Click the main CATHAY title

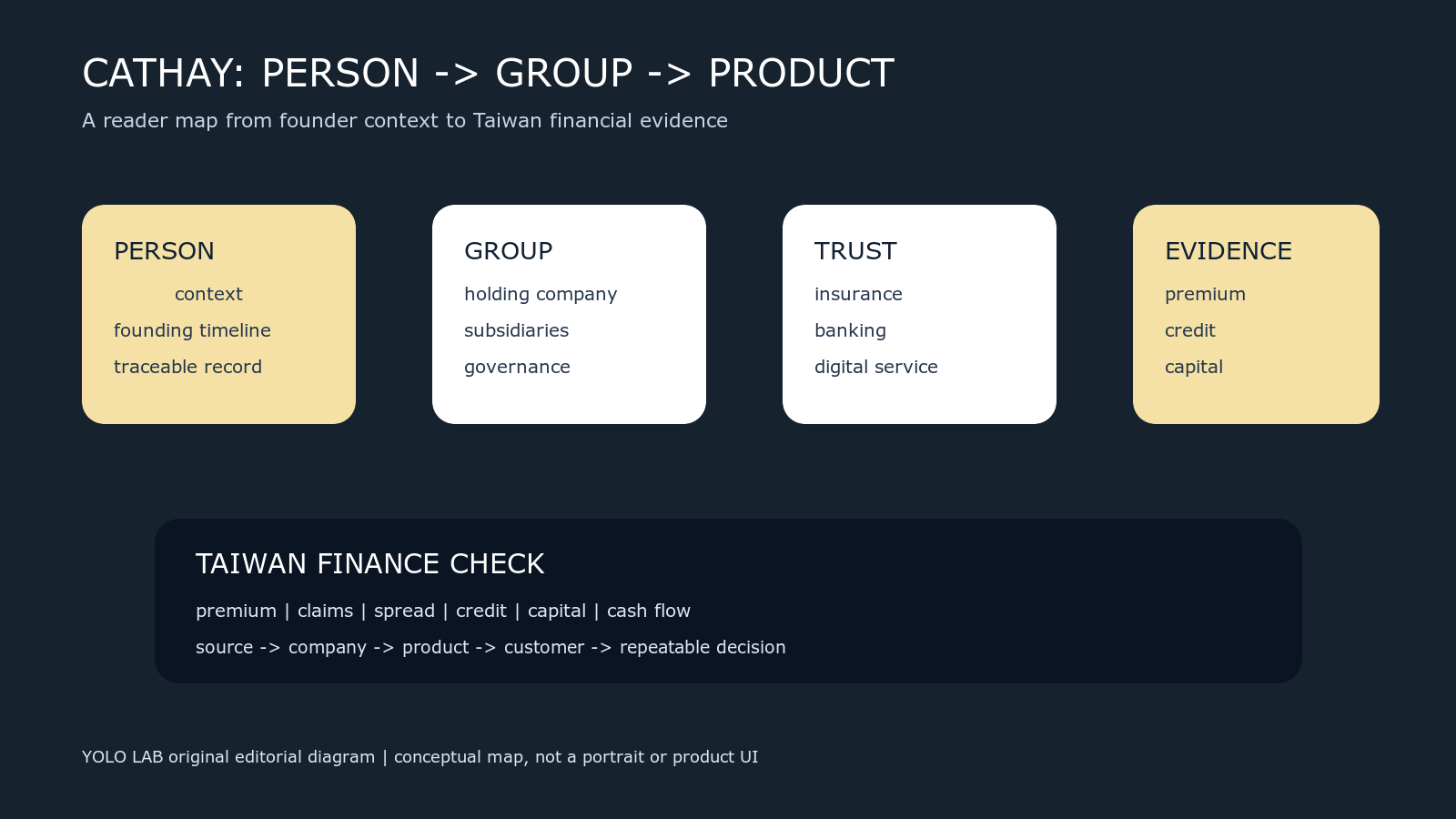488,73
